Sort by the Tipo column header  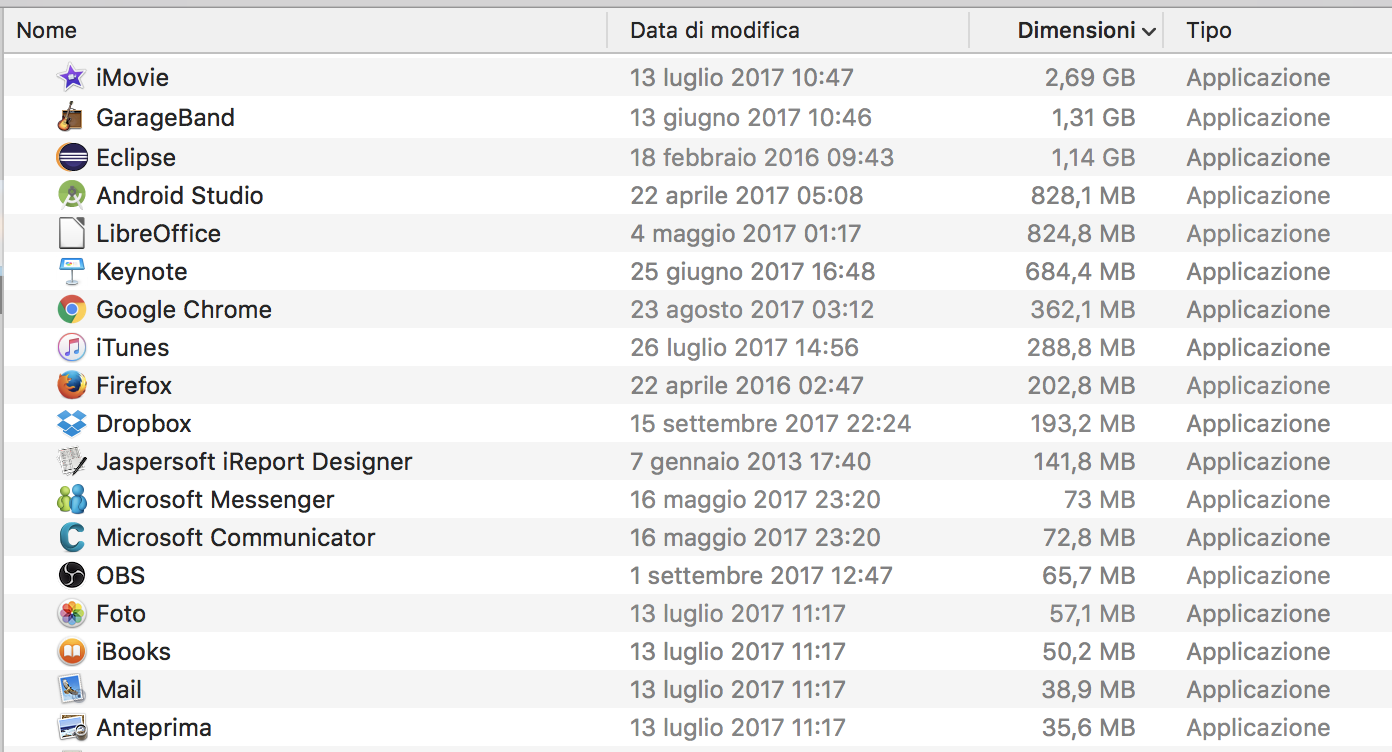(x=1209, y=30)
